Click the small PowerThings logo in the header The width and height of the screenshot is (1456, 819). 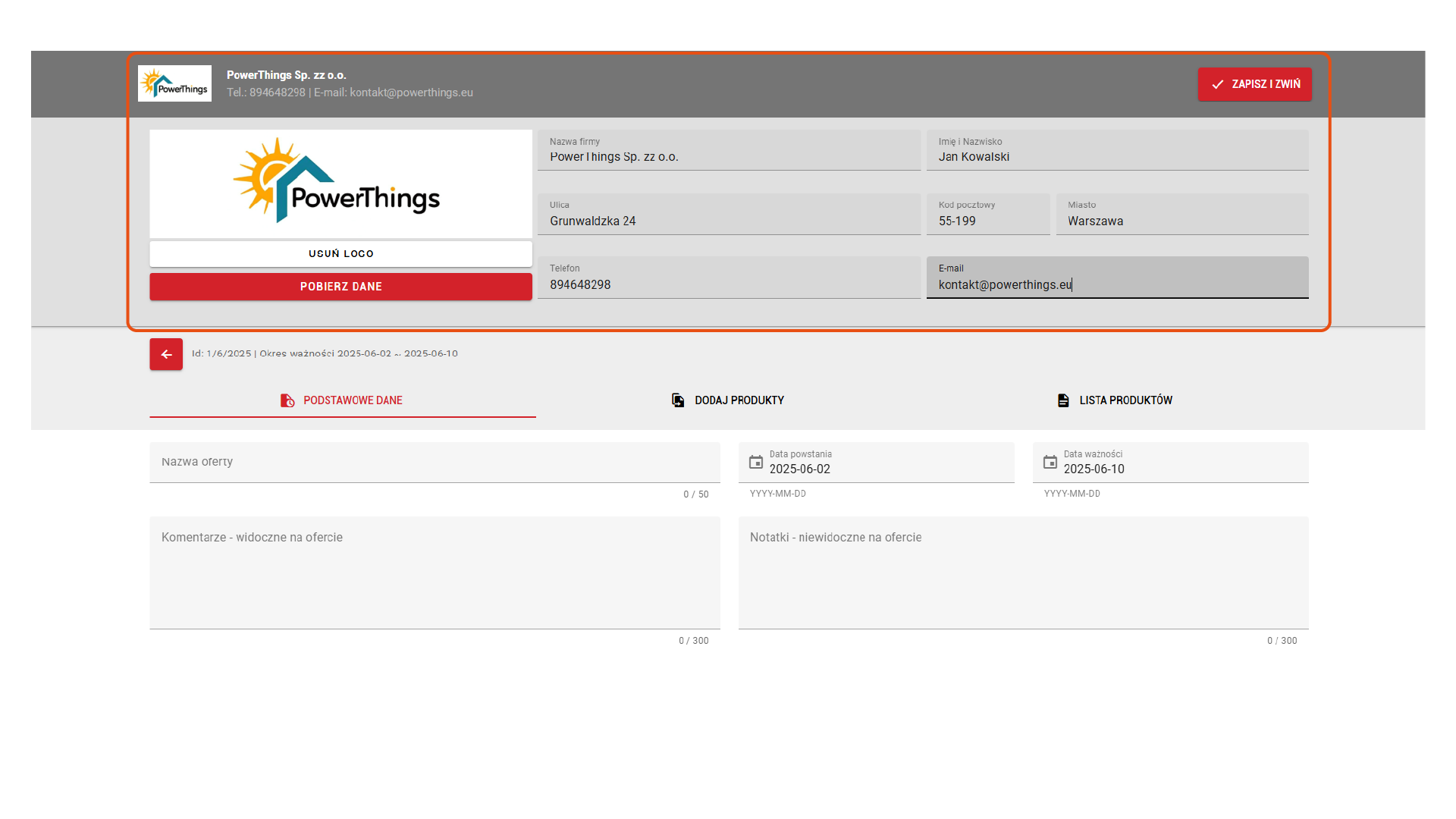(174, 83)
